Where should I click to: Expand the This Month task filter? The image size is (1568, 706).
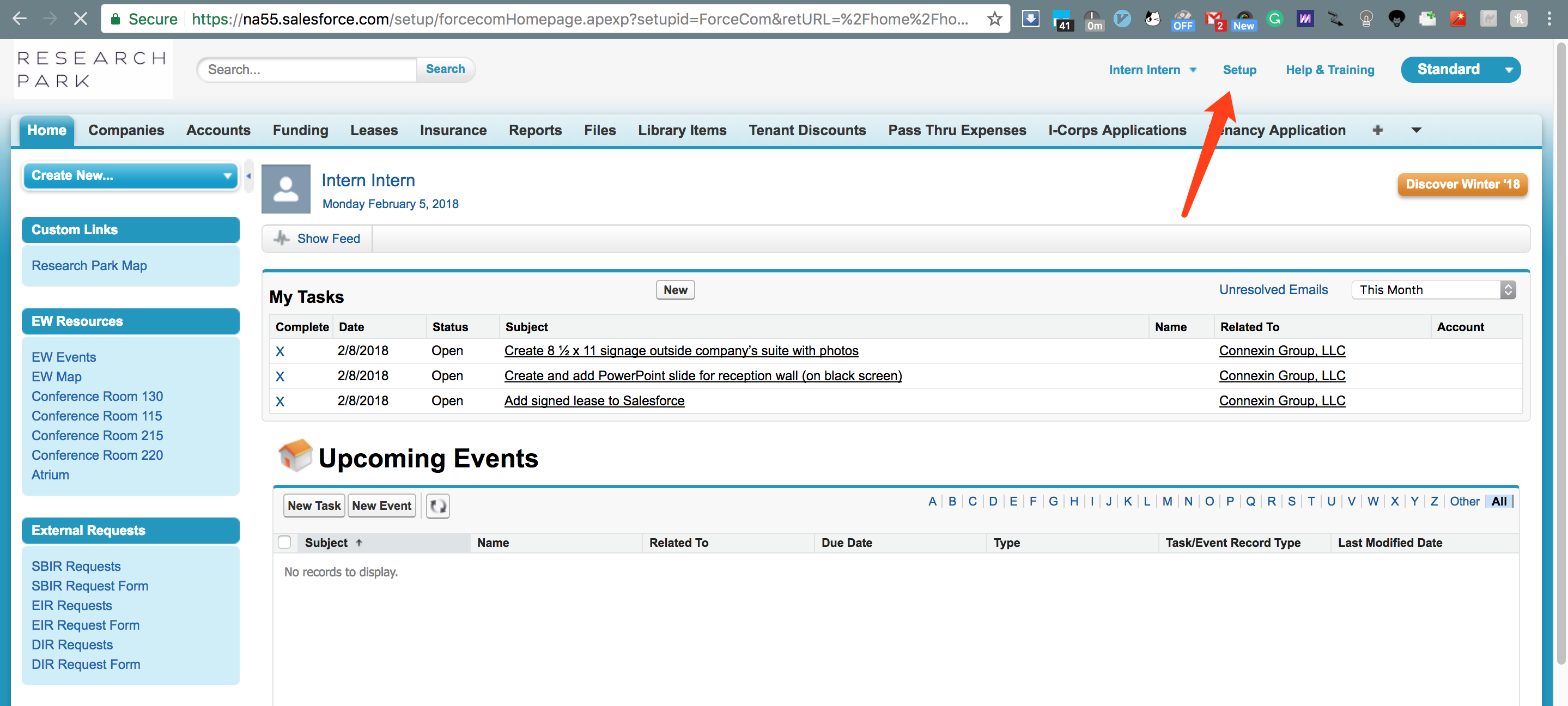[x=1433, y=290]
